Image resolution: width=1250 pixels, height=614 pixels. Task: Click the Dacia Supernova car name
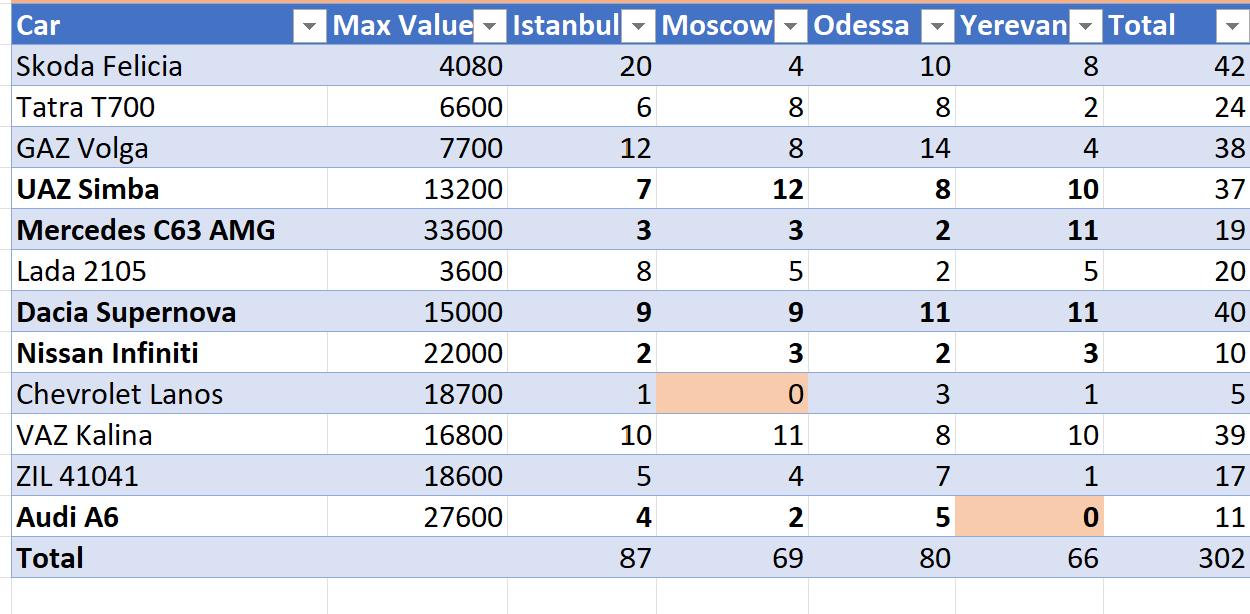[x=127, y=313]
